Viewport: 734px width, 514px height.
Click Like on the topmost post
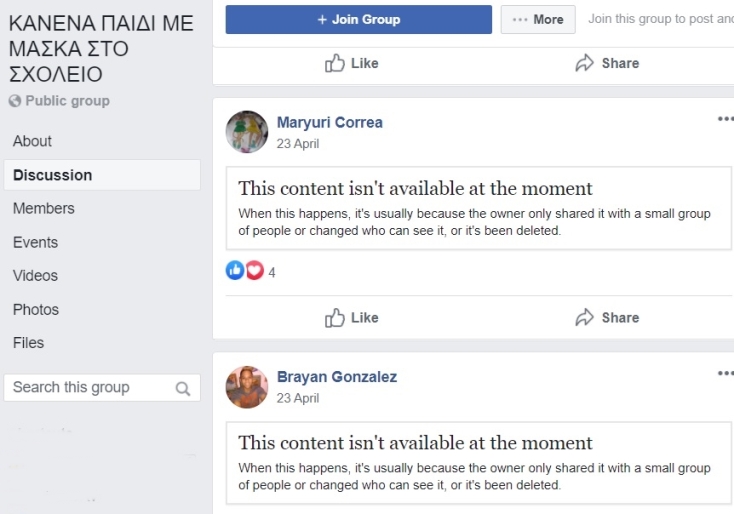352,63
